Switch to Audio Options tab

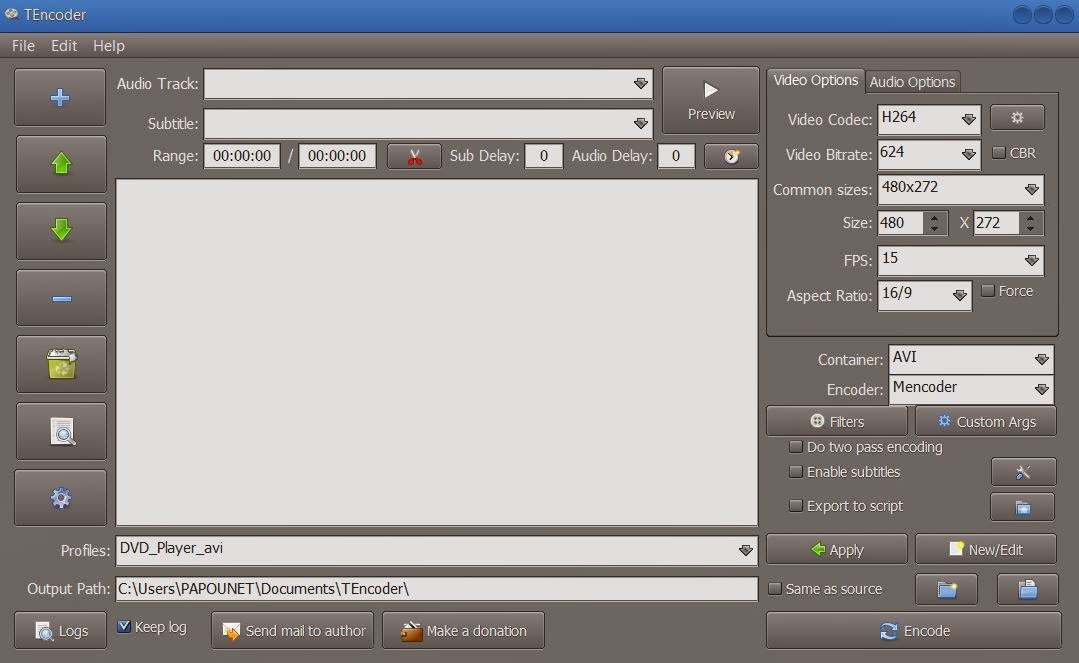coord(912,82)
